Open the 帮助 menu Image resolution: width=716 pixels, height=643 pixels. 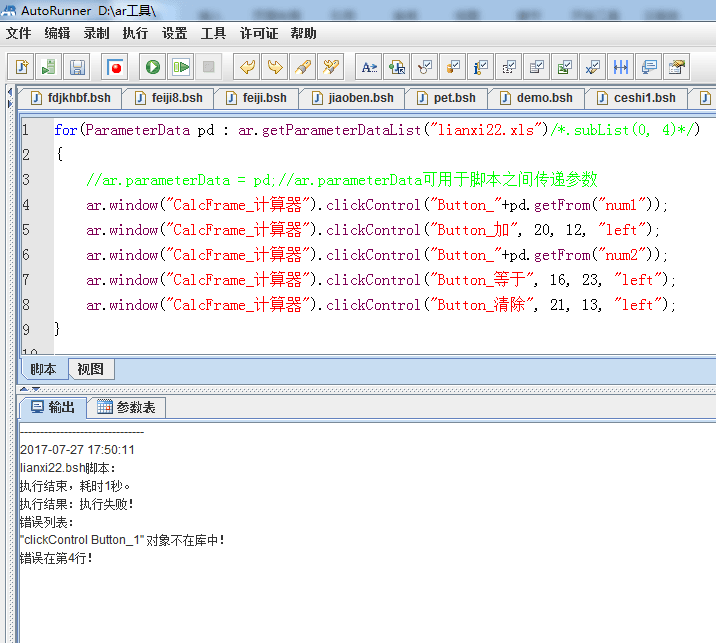pos(303,33)
